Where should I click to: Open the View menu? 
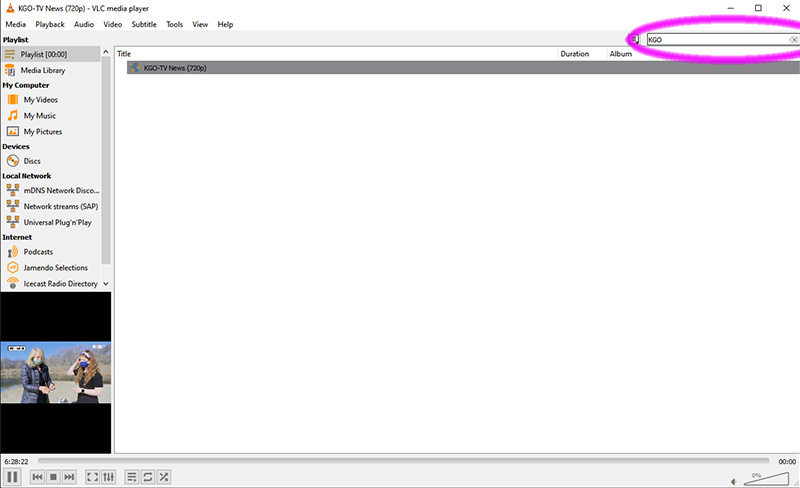pyautogui.click(x=200, y=24)
